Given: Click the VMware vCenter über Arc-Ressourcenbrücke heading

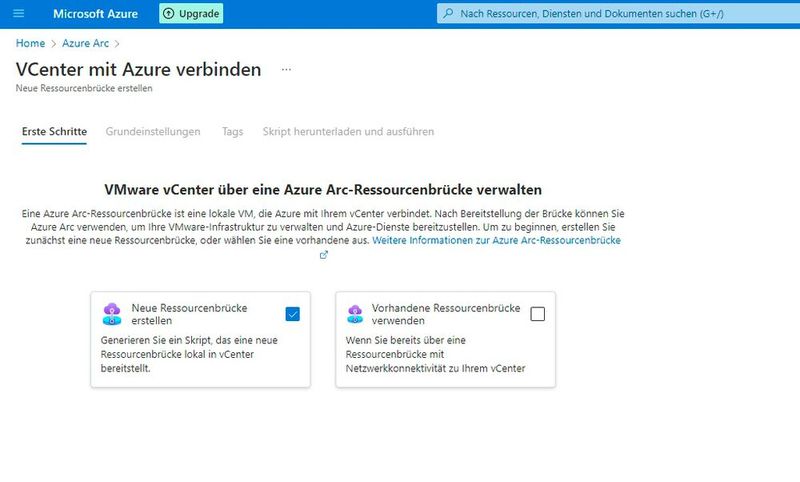Looking at the screenshot, I should click(323, 190).
